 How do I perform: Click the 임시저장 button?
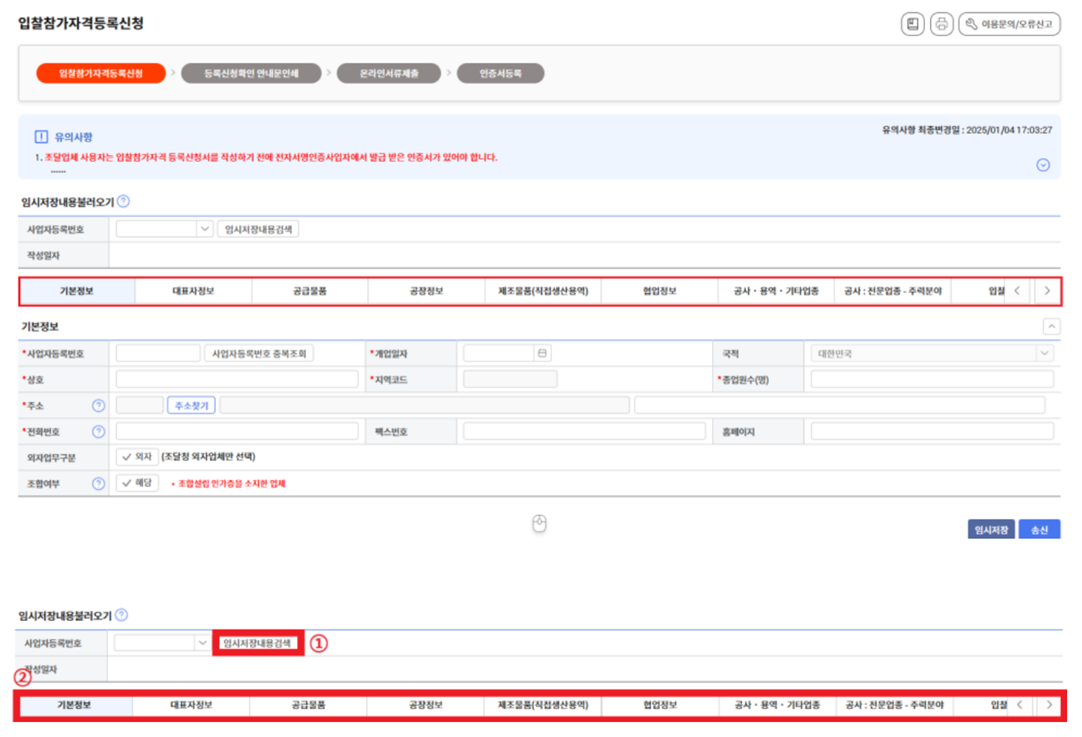click(x=991, y=529)
